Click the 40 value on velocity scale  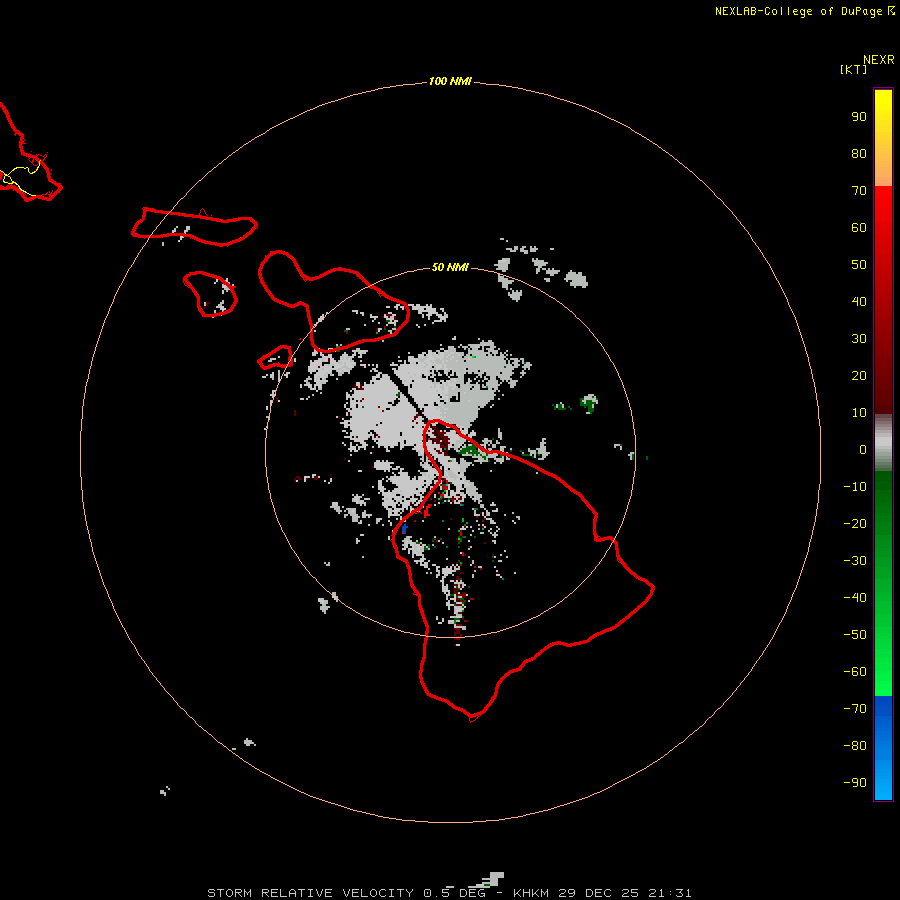[859, 302]
